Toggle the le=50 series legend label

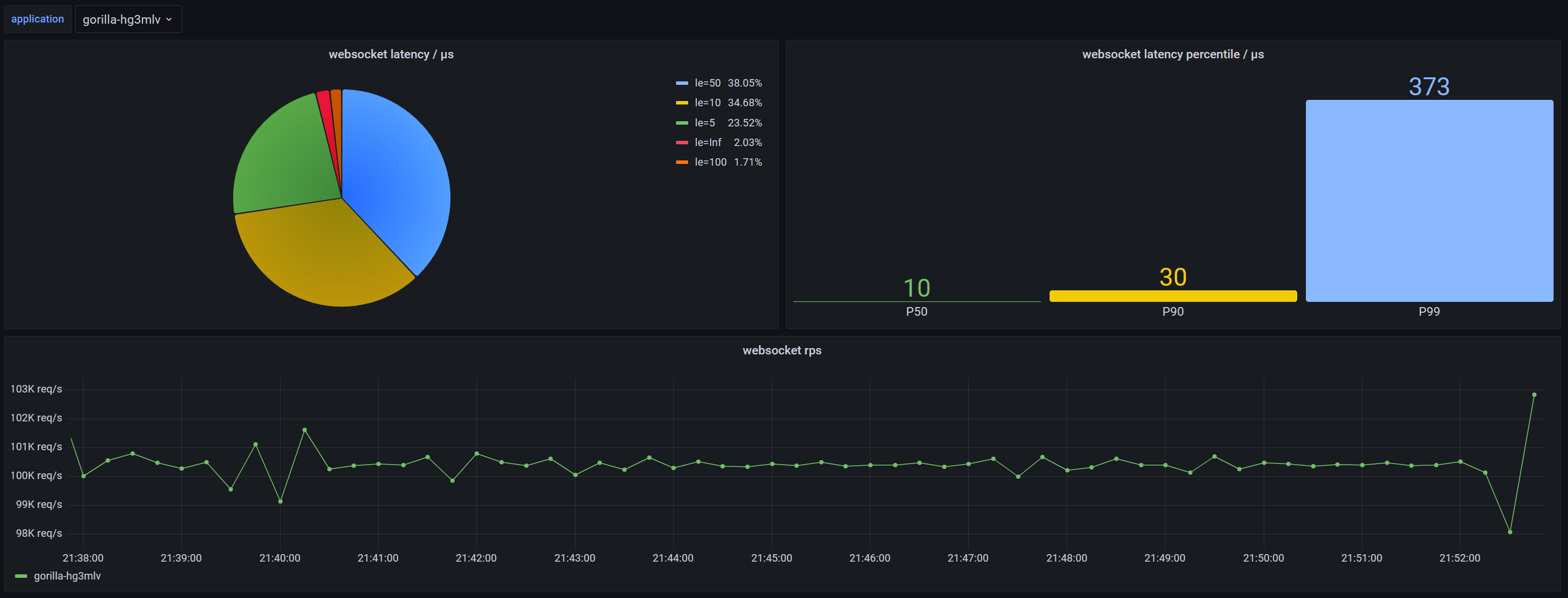[707, 83]
